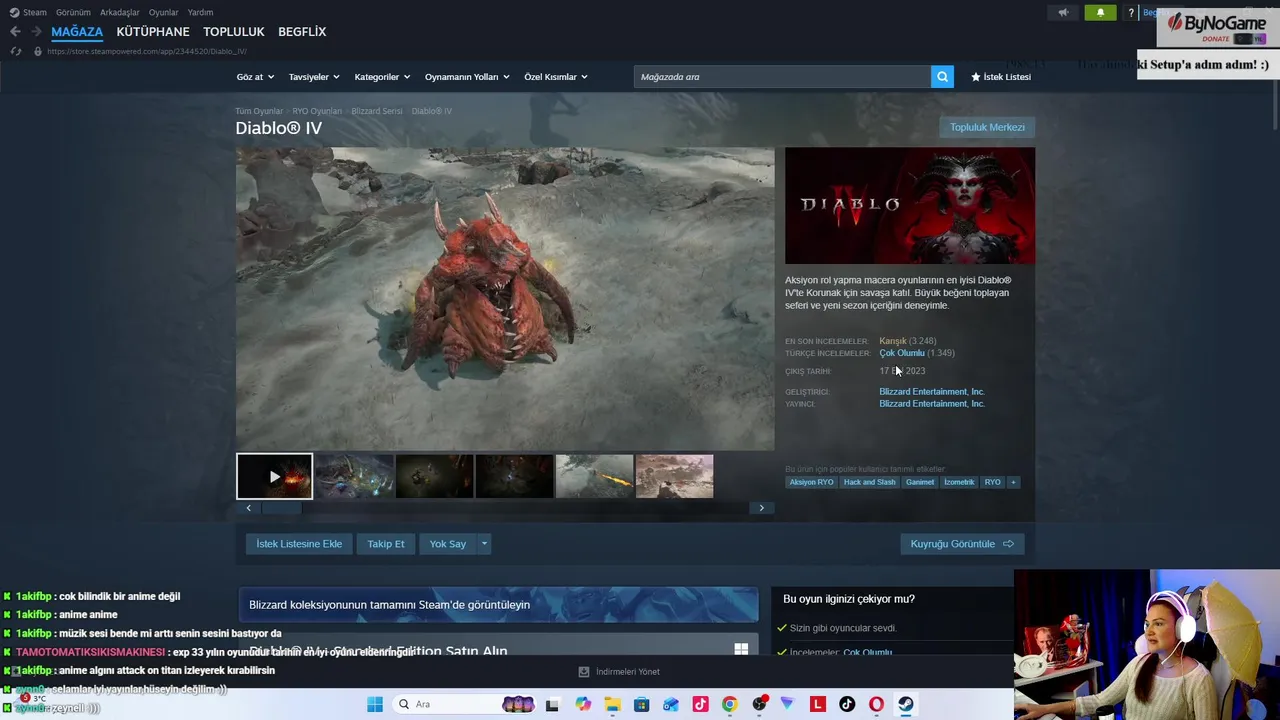Open the black TikTok taskbar icon
Viewport: 1280px width, 720px height.
[x=847, y=704]
